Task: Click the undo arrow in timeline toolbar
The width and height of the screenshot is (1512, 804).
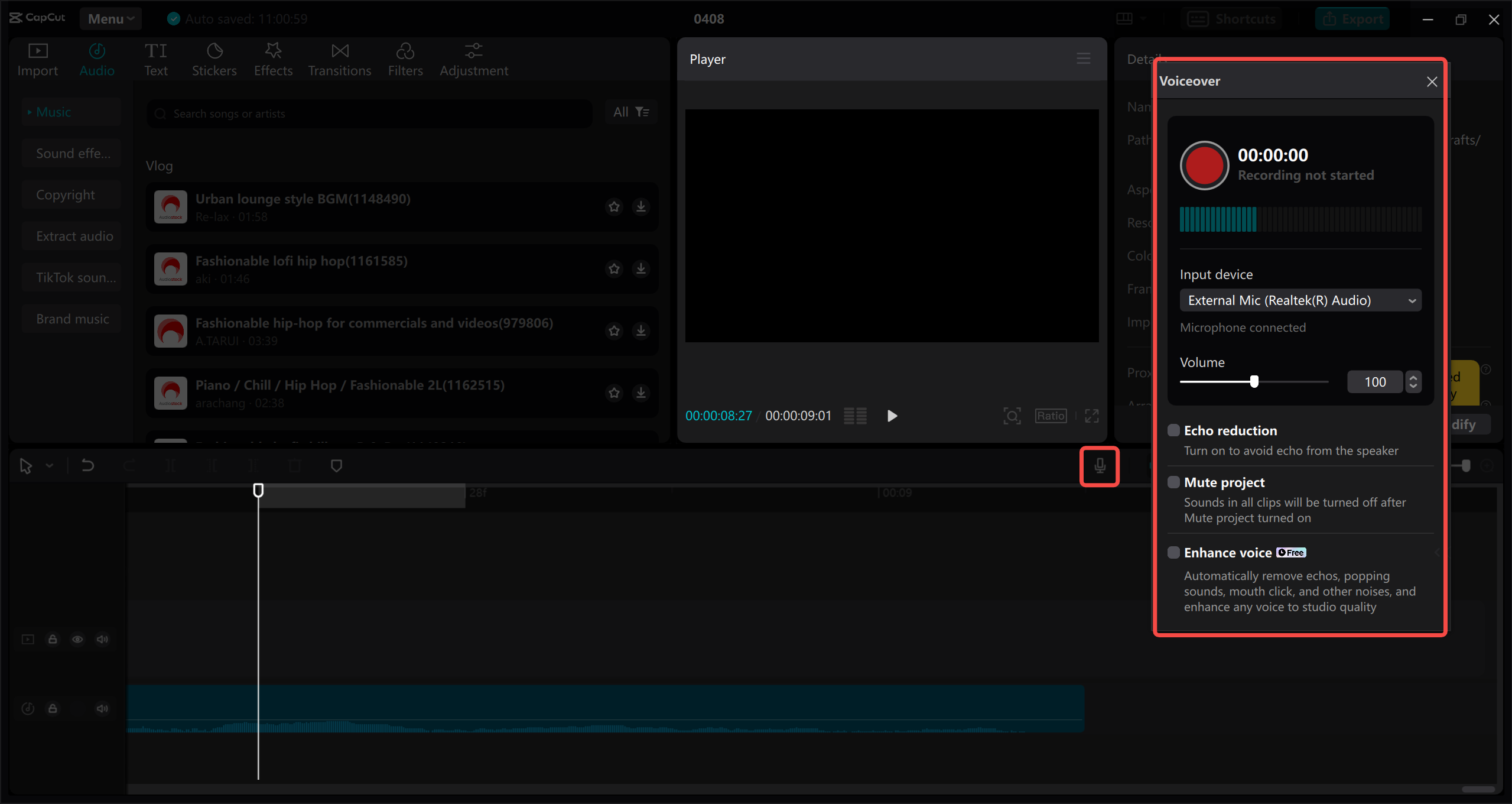Action: click(87, 466)
